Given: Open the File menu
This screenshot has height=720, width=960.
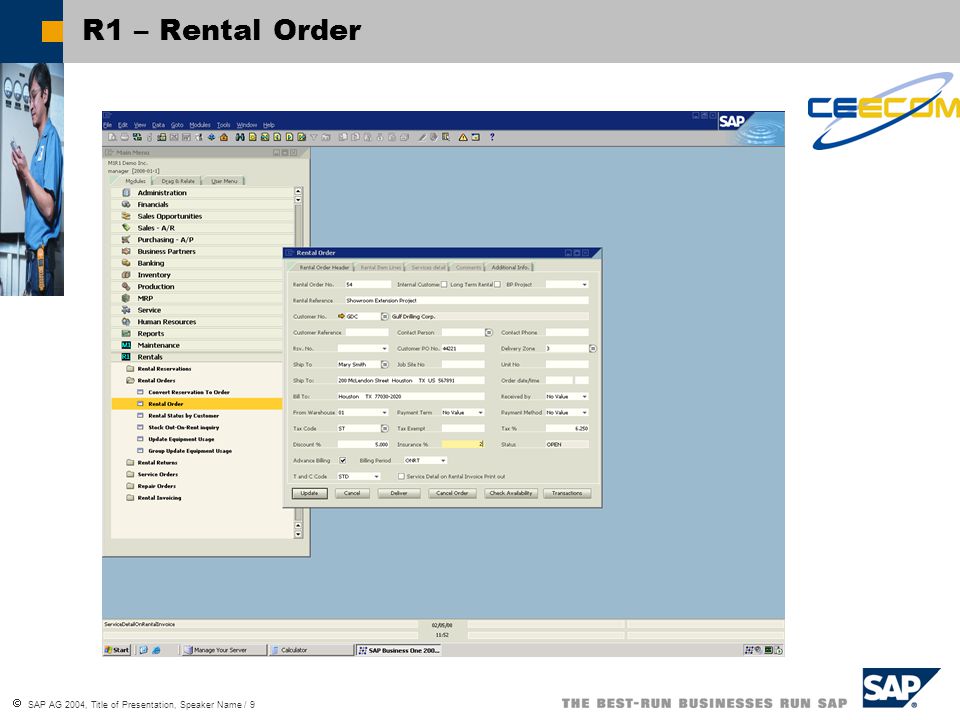Looking at the screenshot, I should coord(108,124).
